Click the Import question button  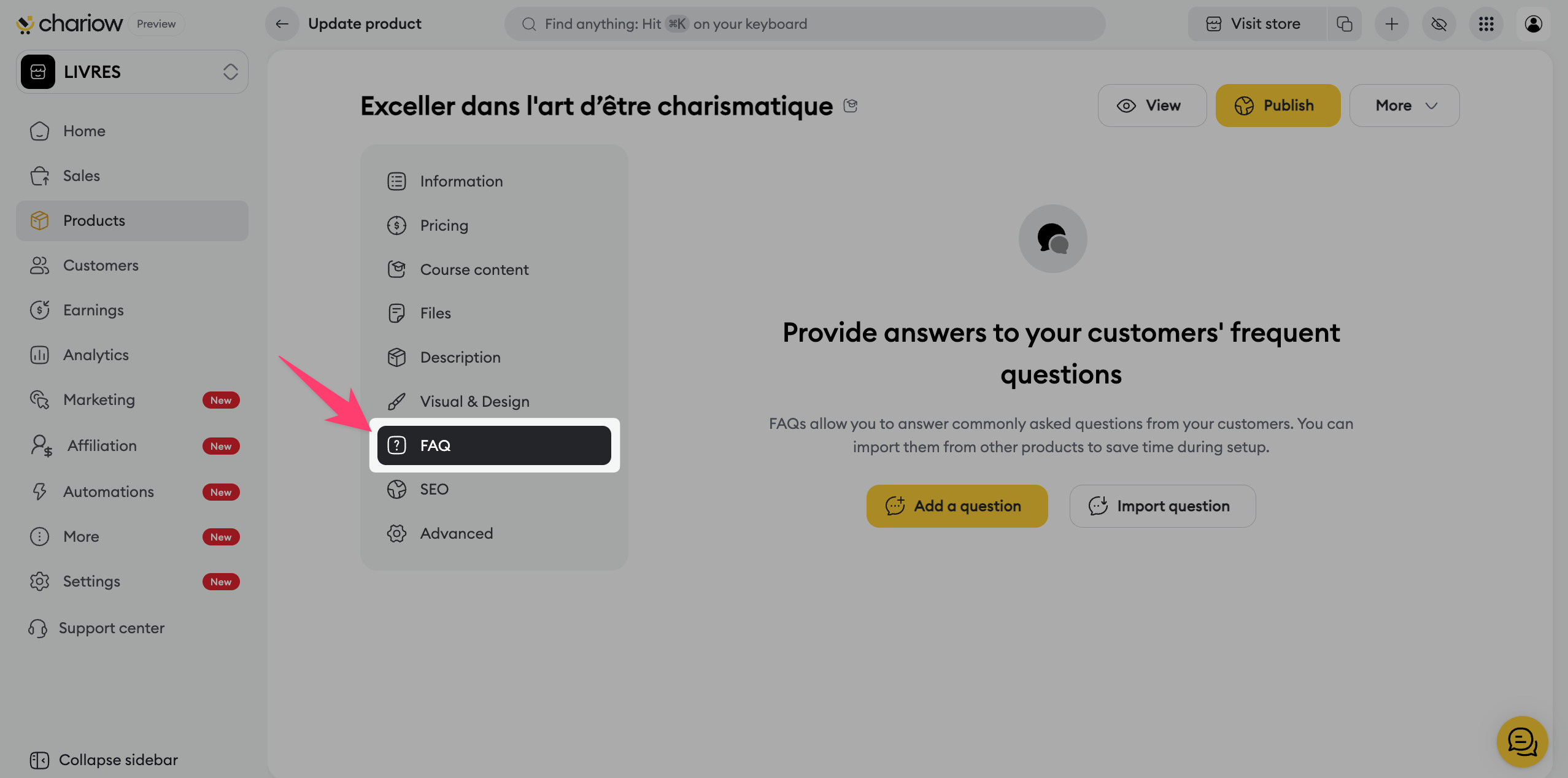pyautogui.click(x=1162, y=506)
